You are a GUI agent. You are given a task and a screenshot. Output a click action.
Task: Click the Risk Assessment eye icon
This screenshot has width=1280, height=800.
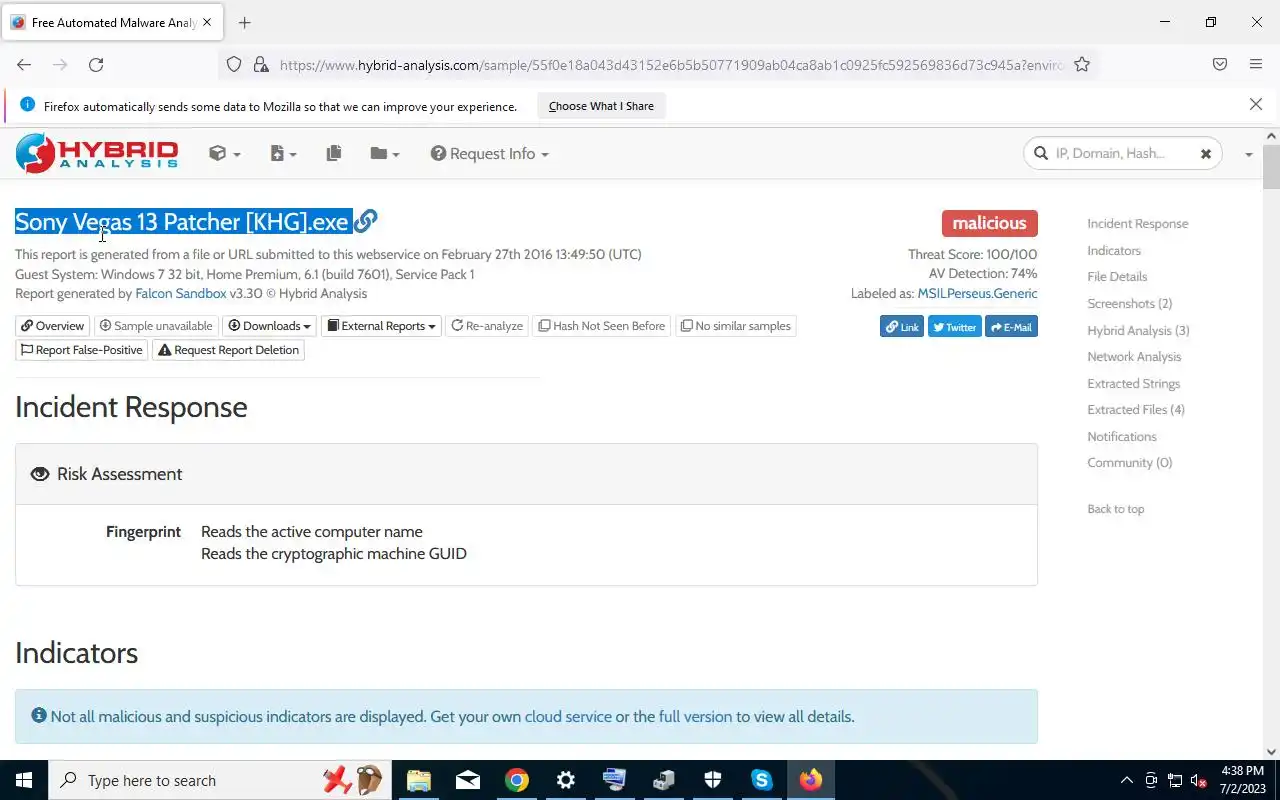point(40,474)
